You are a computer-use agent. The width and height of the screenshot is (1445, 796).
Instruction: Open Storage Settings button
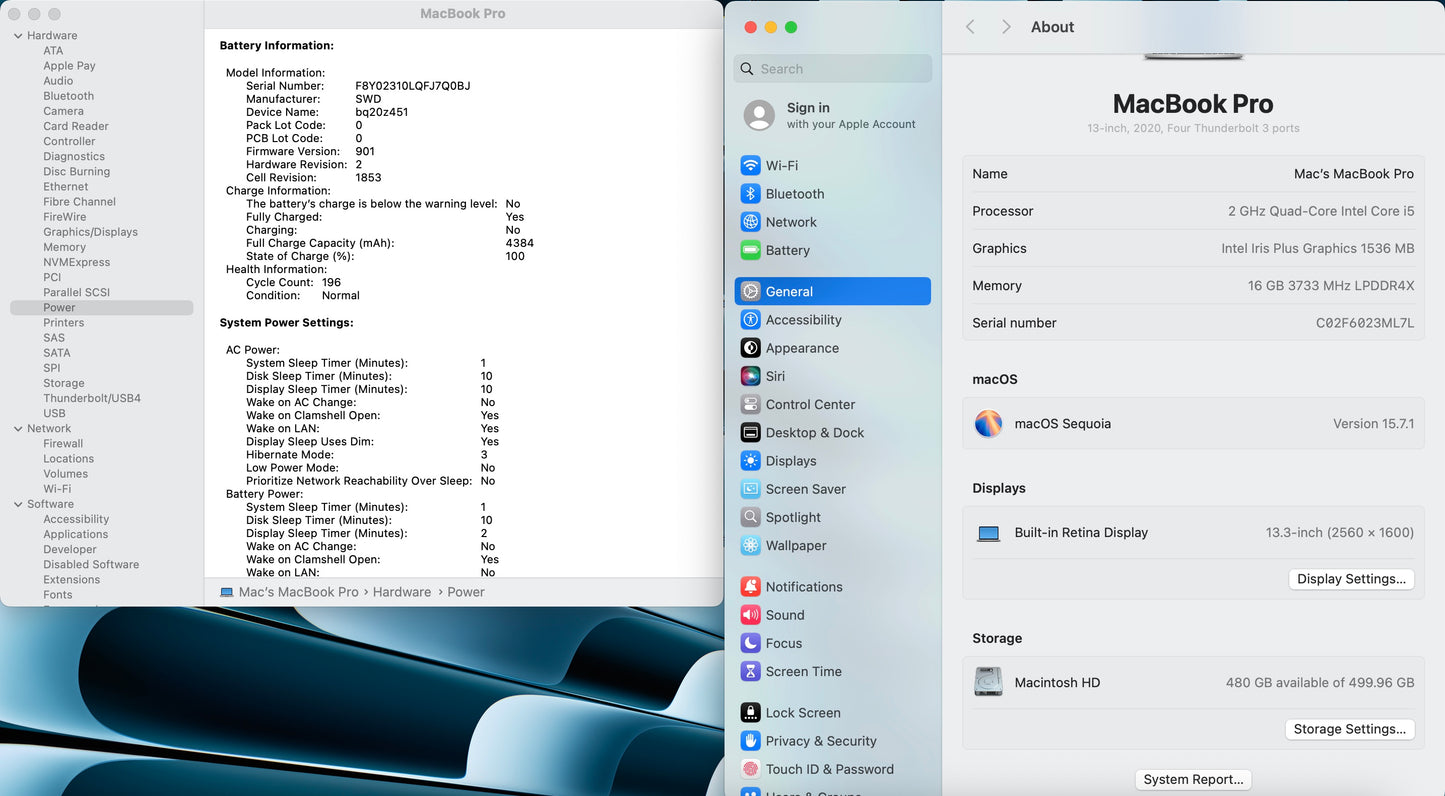[x=1349, y=729]
